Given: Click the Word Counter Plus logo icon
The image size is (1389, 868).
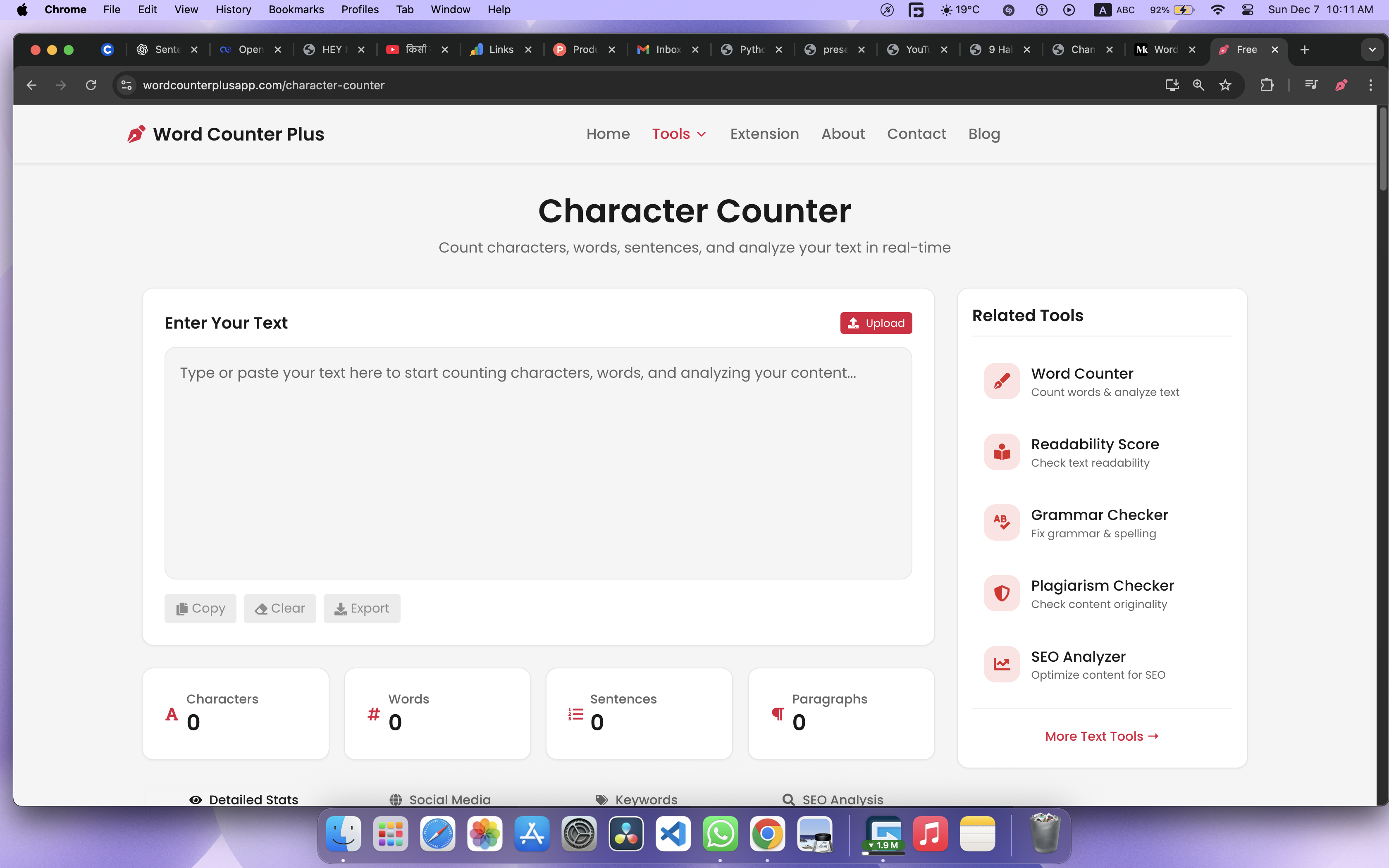Looking at the screenshot, I should point(136,134).
